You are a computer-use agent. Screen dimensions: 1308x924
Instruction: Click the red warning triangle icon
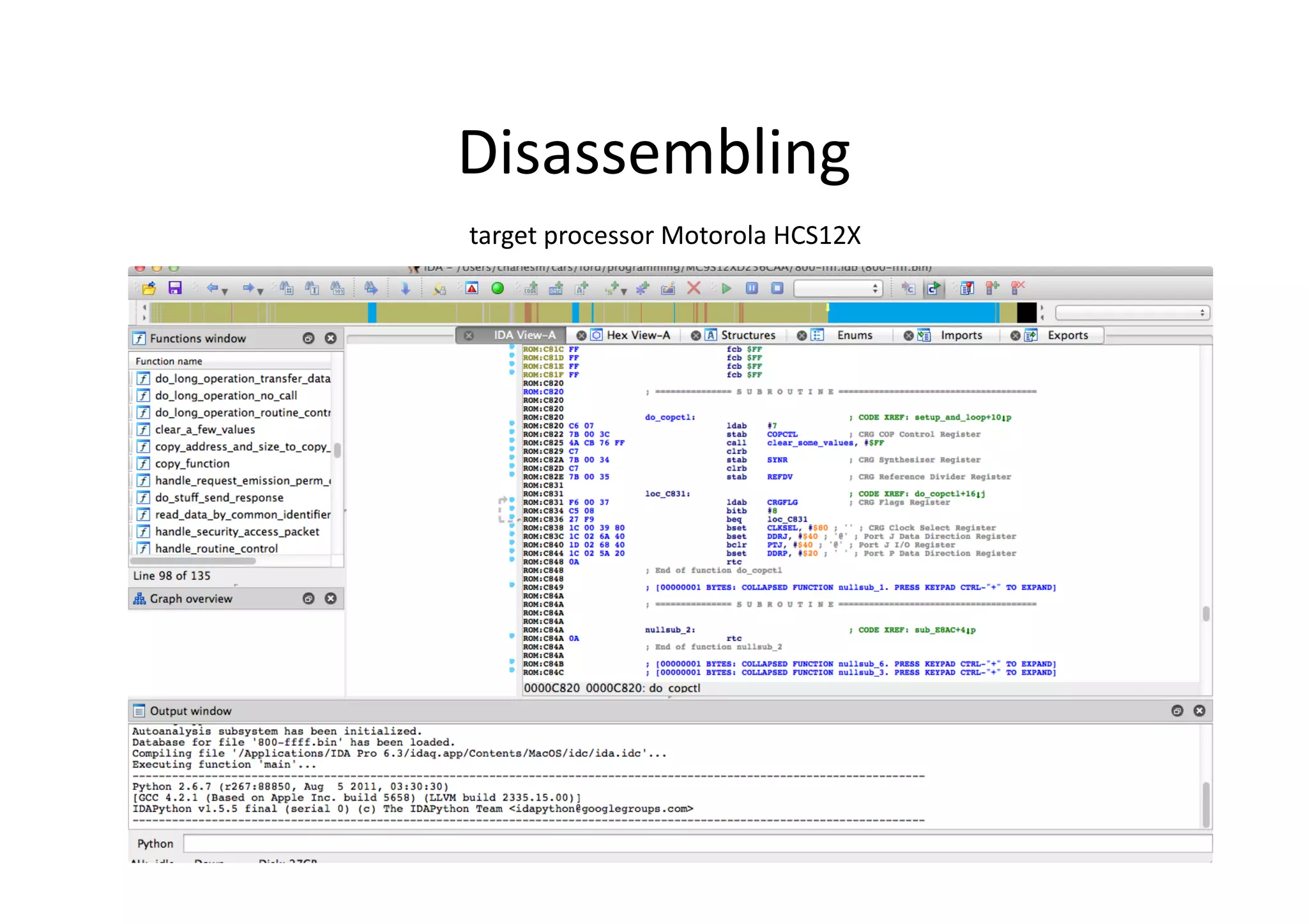click(471, 289)
